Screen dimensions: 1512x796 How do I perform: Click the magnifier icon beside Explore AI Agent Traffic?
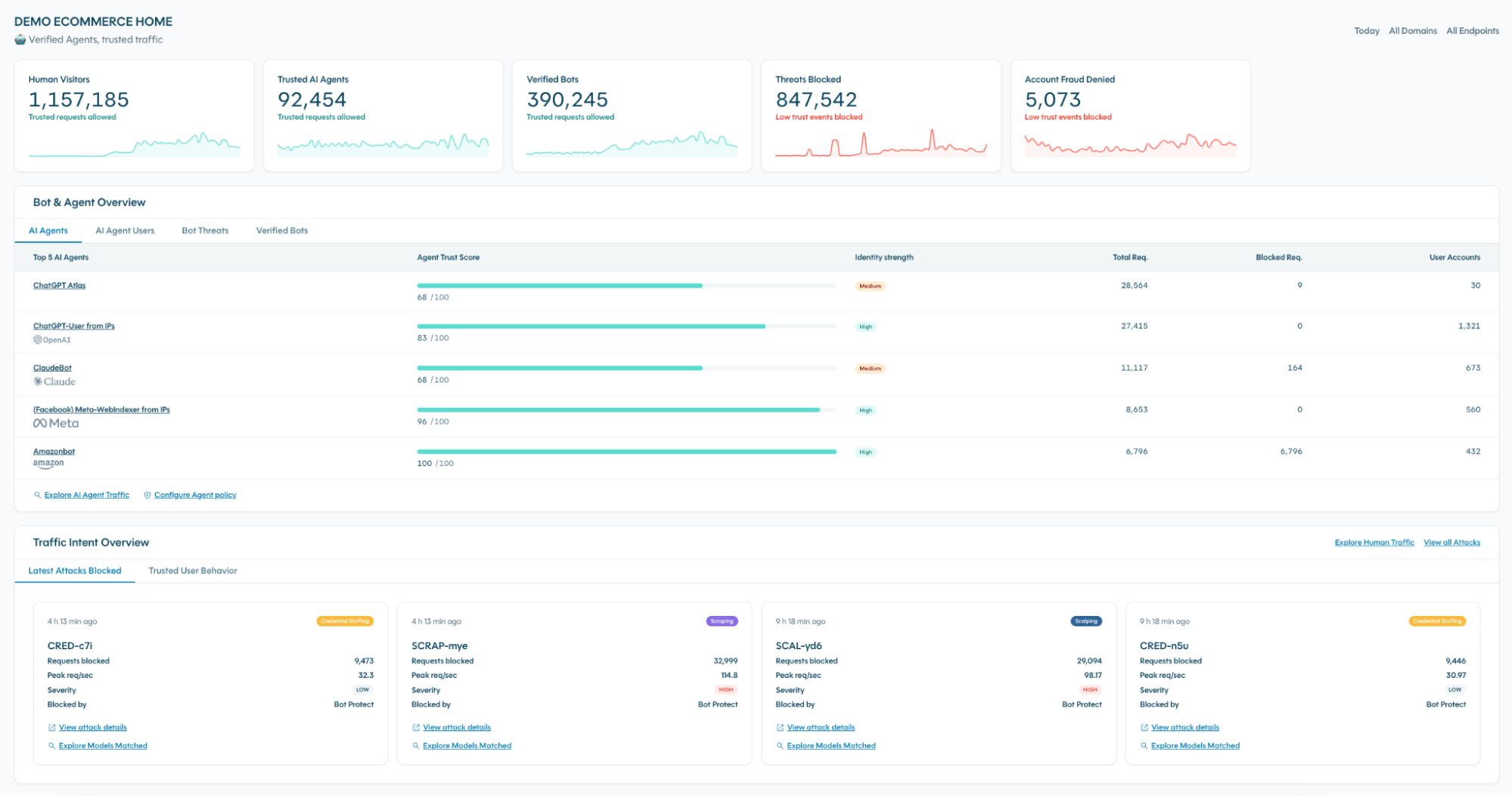[x=38, y=495]
